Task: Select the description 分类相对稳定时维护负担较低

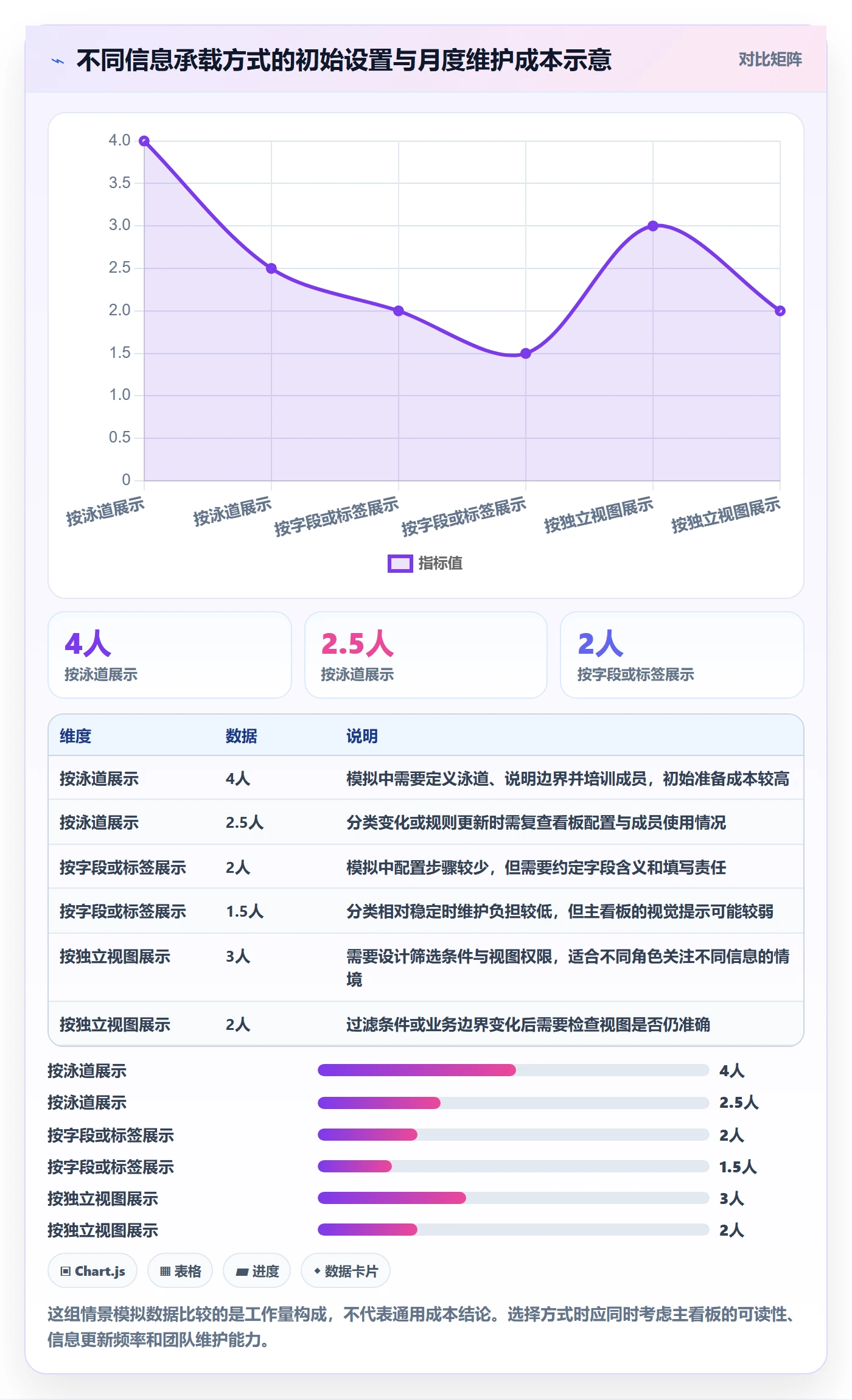Action: tap(560, 911)
